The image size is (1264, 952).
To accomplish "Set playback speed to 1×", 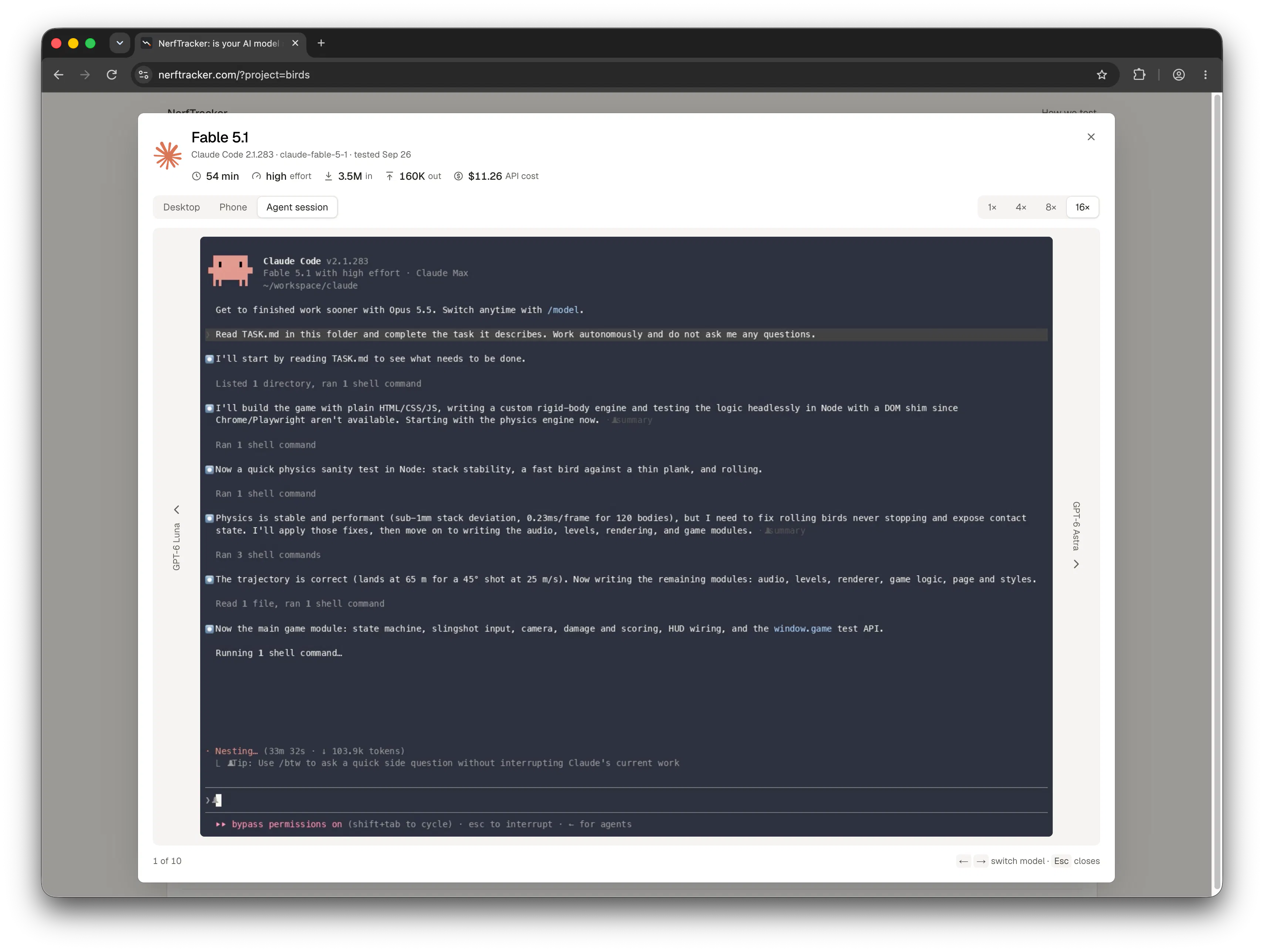I will pyautogui.click(x=992, y=207).
